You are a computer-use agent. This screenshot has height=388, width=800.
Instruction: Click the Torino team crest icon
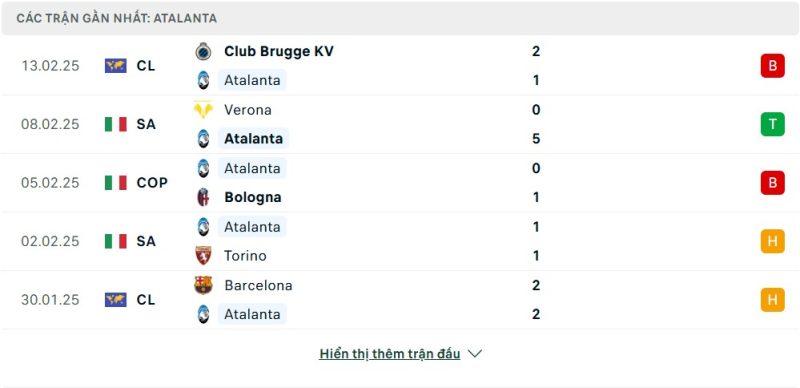point(203,255)
